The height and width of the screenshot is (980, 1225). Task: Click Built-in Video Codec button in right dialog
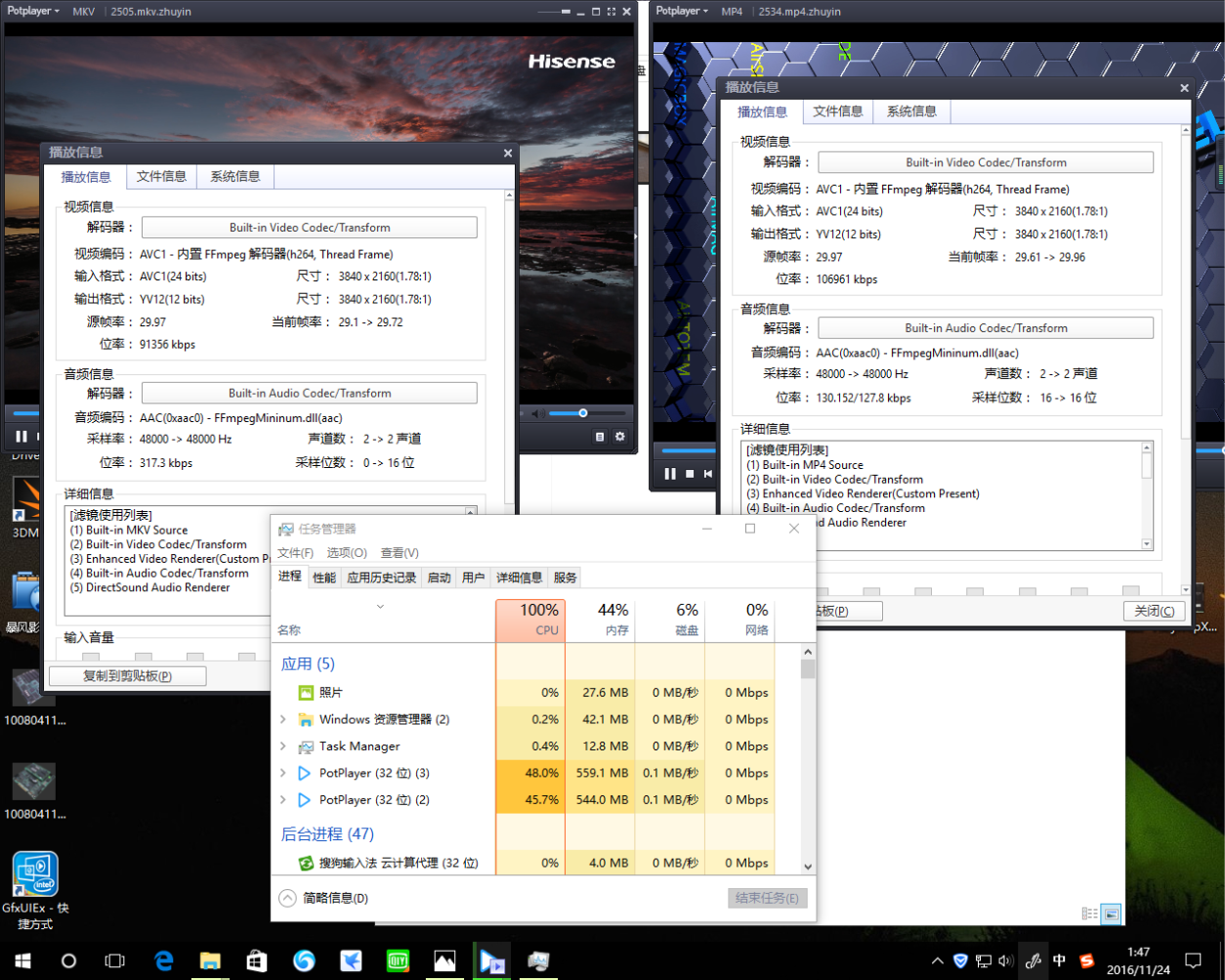986,162
